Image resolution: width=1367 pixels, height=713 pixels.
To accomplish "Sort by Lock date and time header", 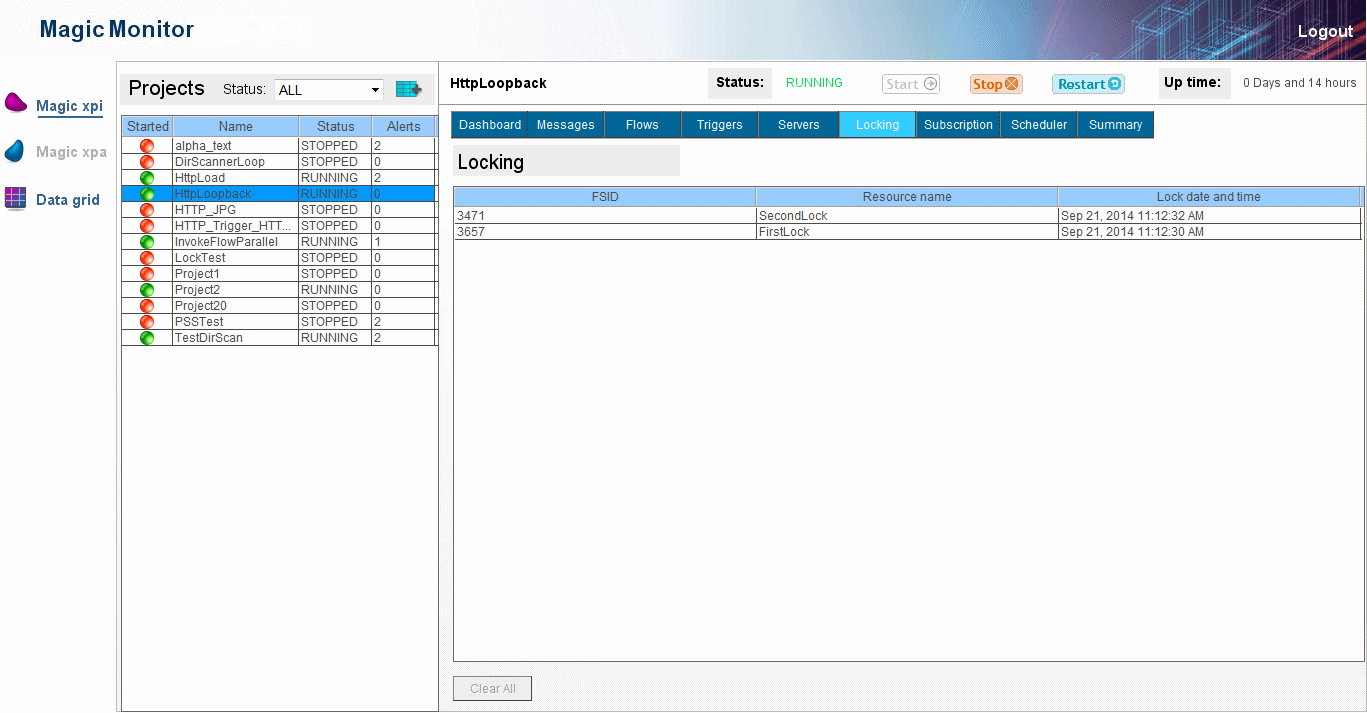I will tap(1209, 197).
